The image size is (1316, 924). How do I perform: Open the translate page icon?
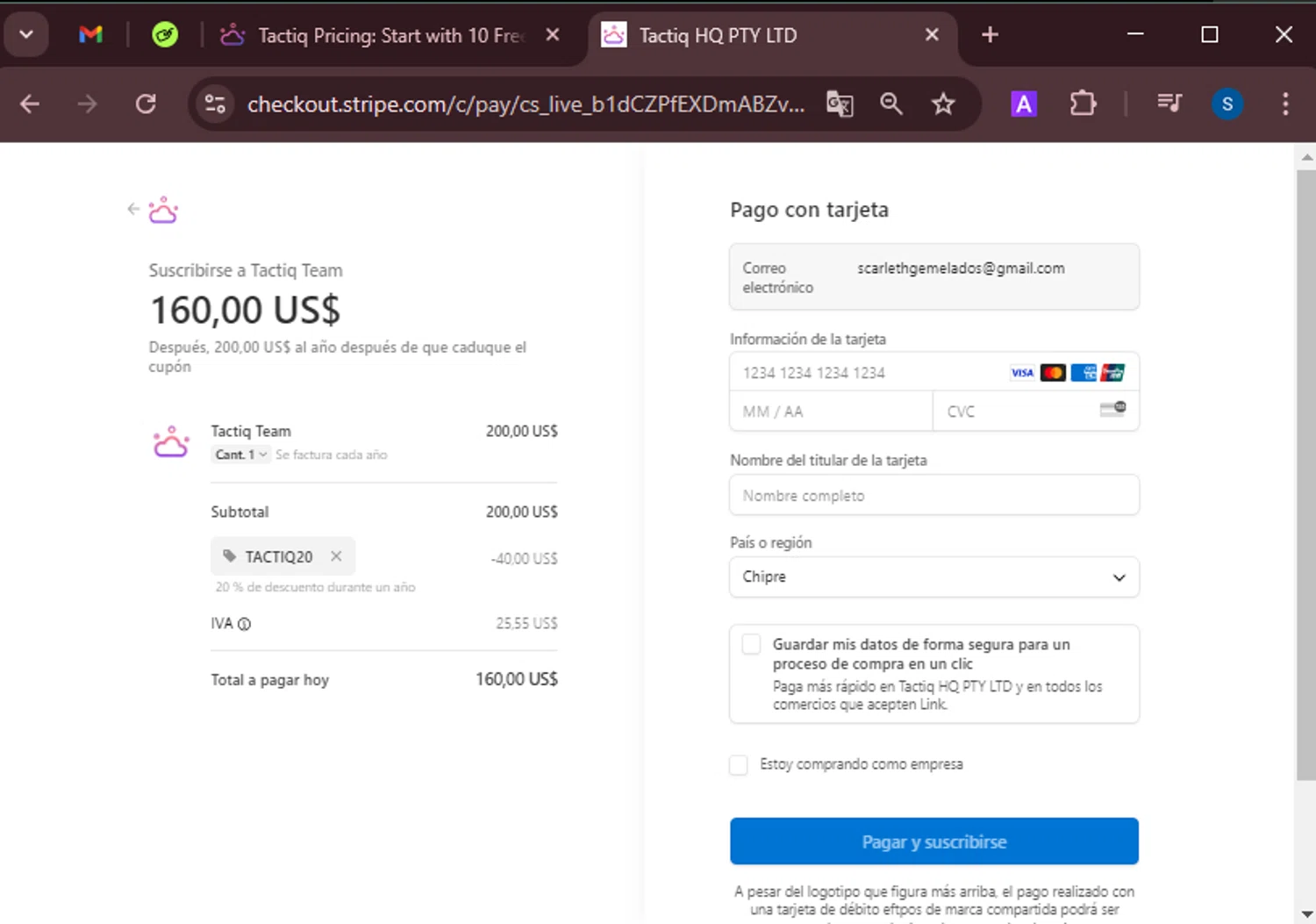click(x=840, y=104)
